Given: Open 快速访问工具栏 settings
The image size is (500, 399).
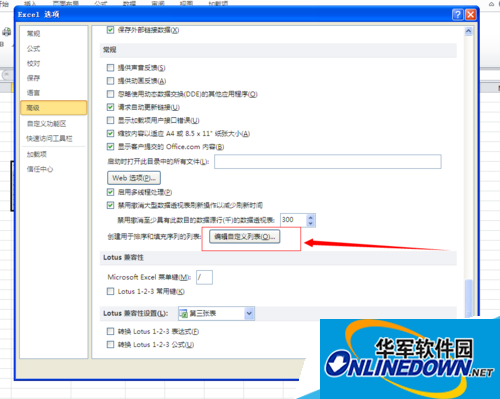Looking at the screenshot, I should tap(49, 138).
